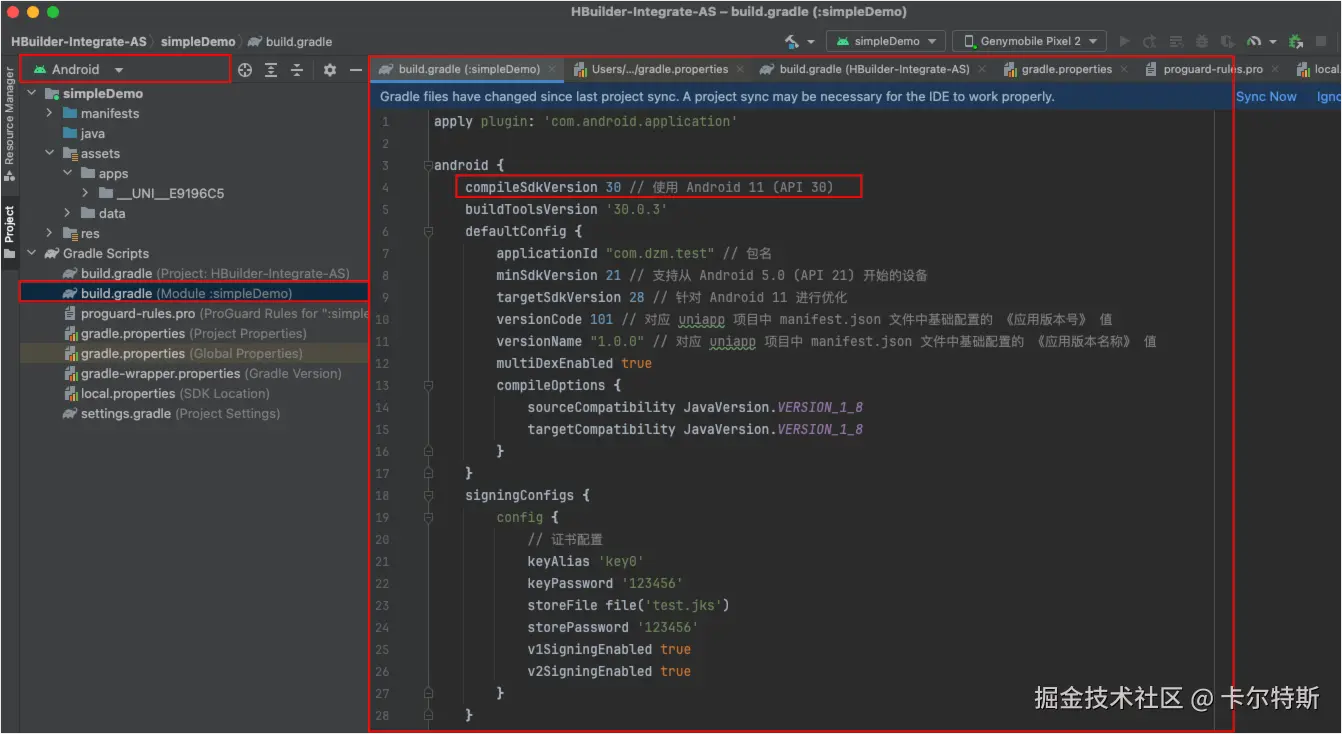Click the applicationId "com.dzm.test" value
Image resolution: width=1342 pixels, height=734 pixels.
coord(658,253)
